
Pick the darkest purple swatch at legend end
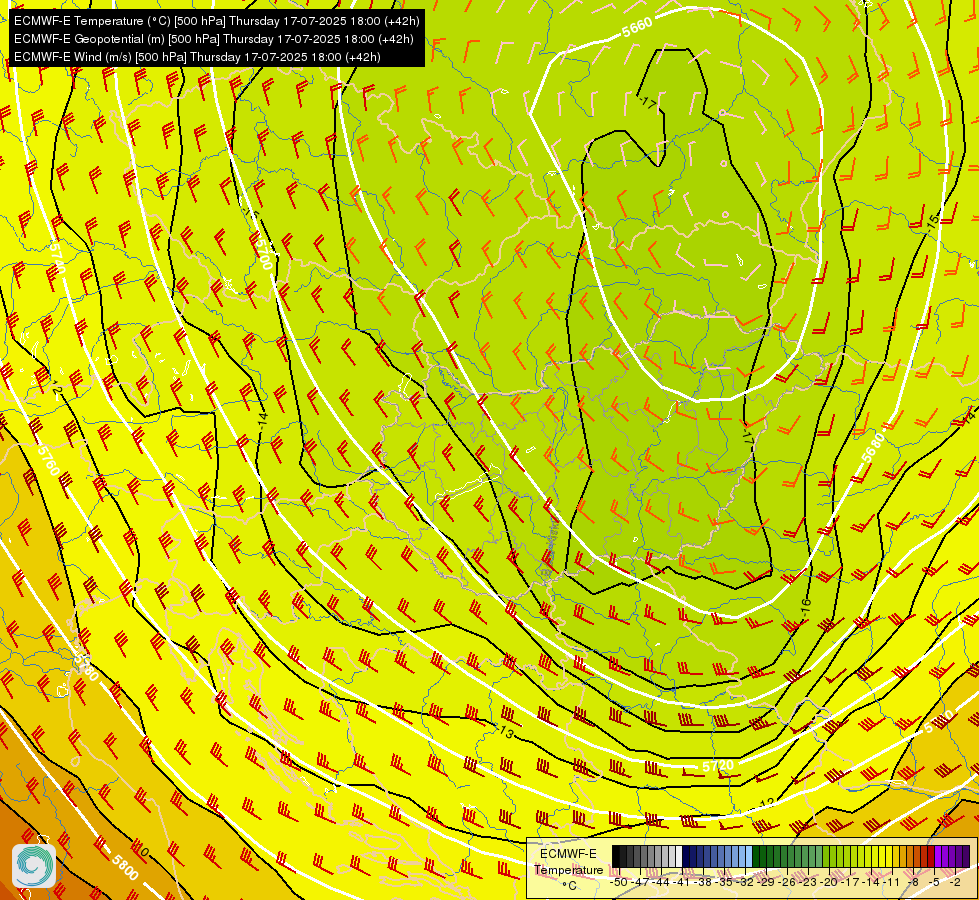click(x=967, y=856)
